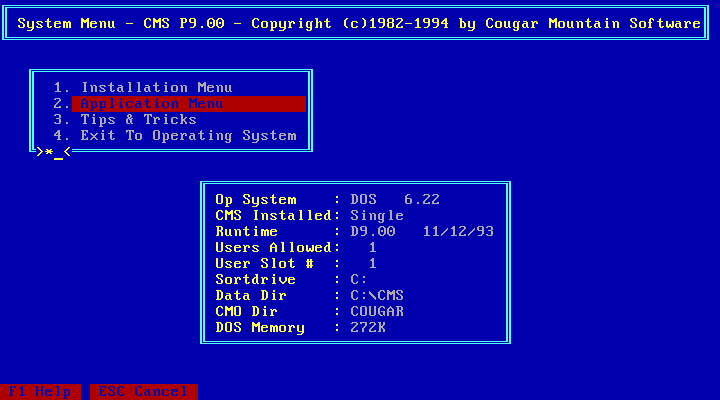Click the F1 Help button
The width and height of the screenshot is (720, 400).
pos(40,392)
